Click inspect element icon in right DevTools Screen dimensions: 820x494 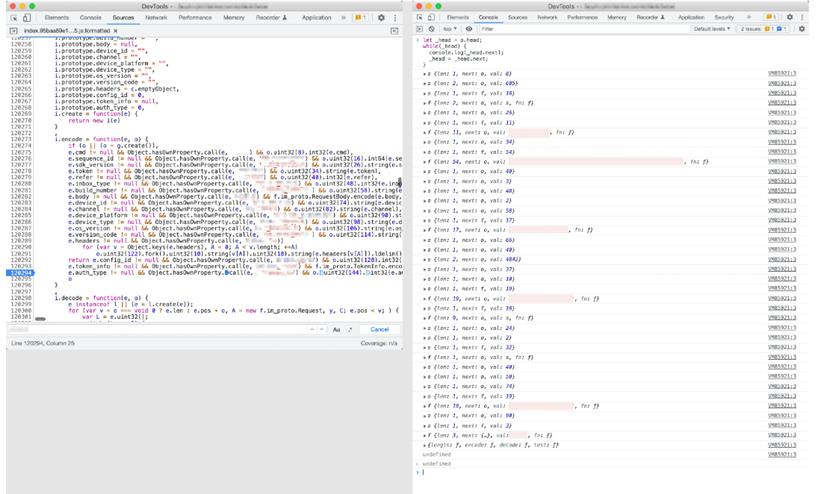pos(419,17)
